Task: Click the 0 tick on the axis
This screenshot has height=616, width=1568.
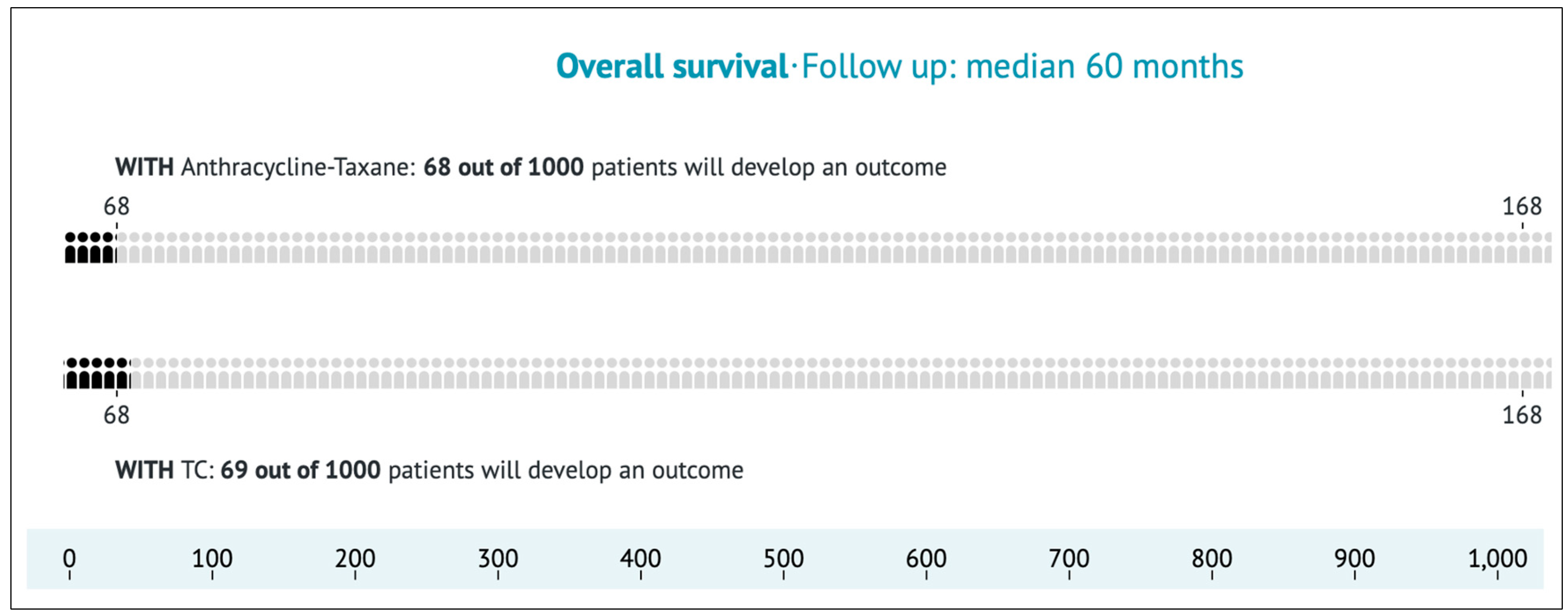Action: (70, 559)
